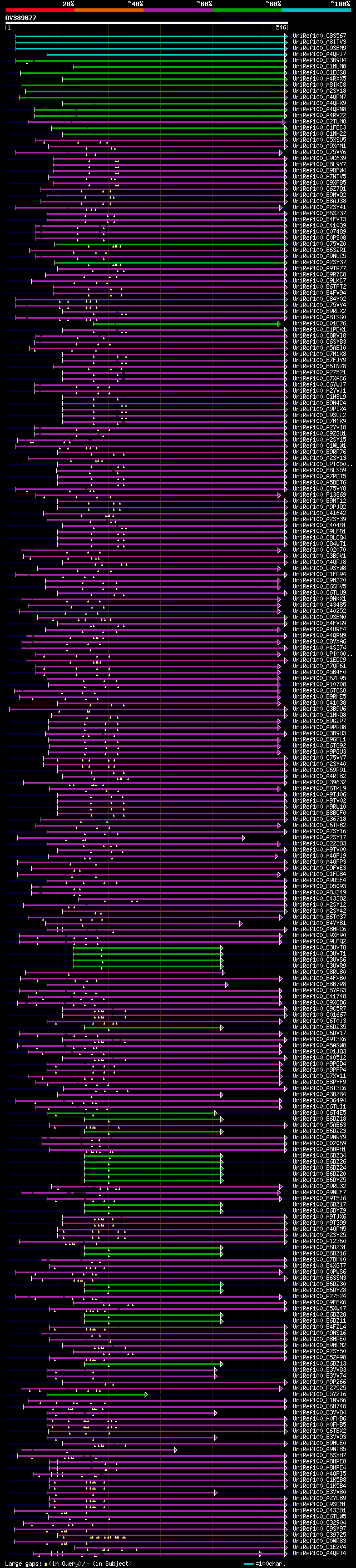Click the UniRef100_A9P266 label
Screen dimensions: 356x1568
click(x=319, y=1381)
